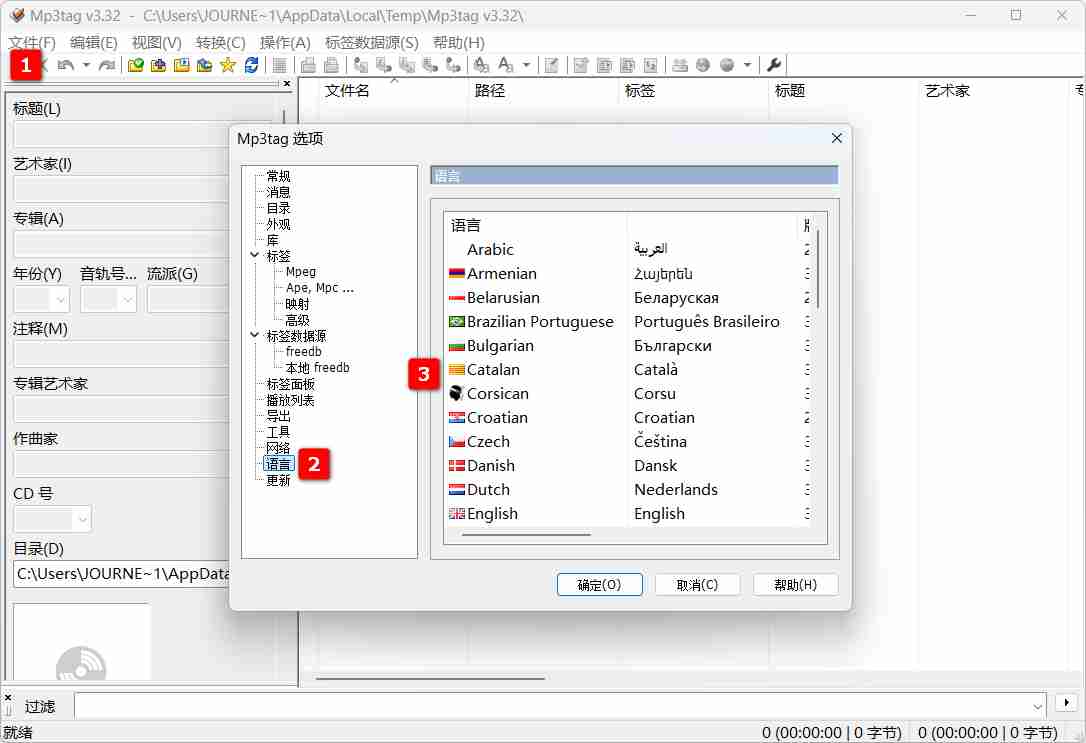Open the 年份 dropdown
The height and width of the screenshot is (743, 1086).
coord(59,299)
